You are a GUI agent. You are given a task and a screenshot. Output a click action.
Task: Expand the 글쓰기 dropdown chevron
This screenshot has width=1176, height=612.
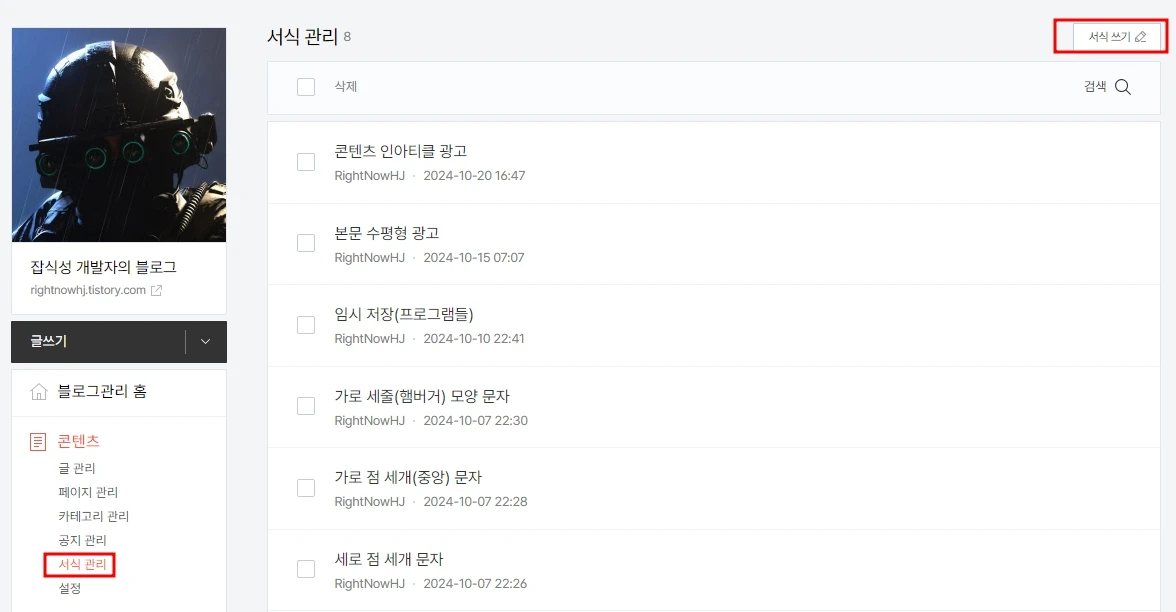pos(205,341)
